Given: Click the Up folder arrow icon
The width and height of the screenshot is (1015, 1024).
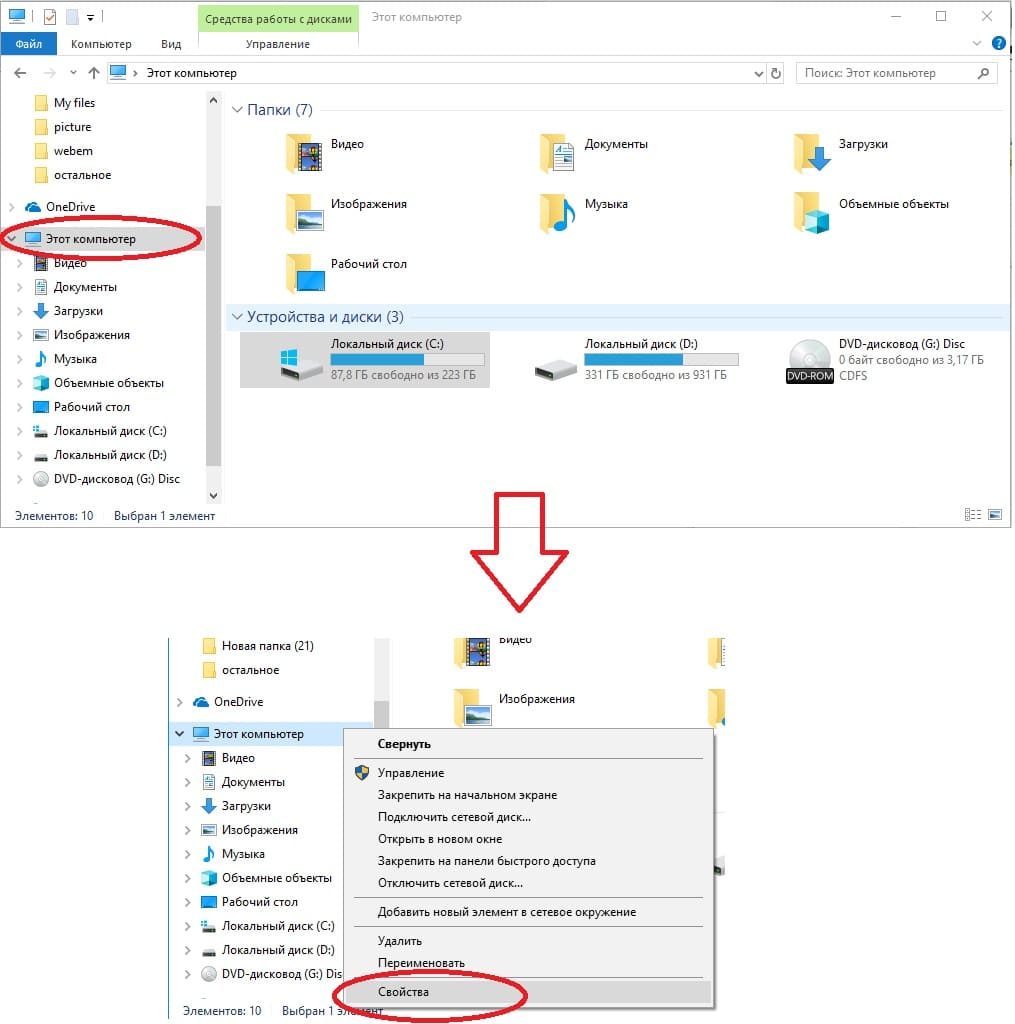Looking at the screenshot, I should tap(94, 73).
